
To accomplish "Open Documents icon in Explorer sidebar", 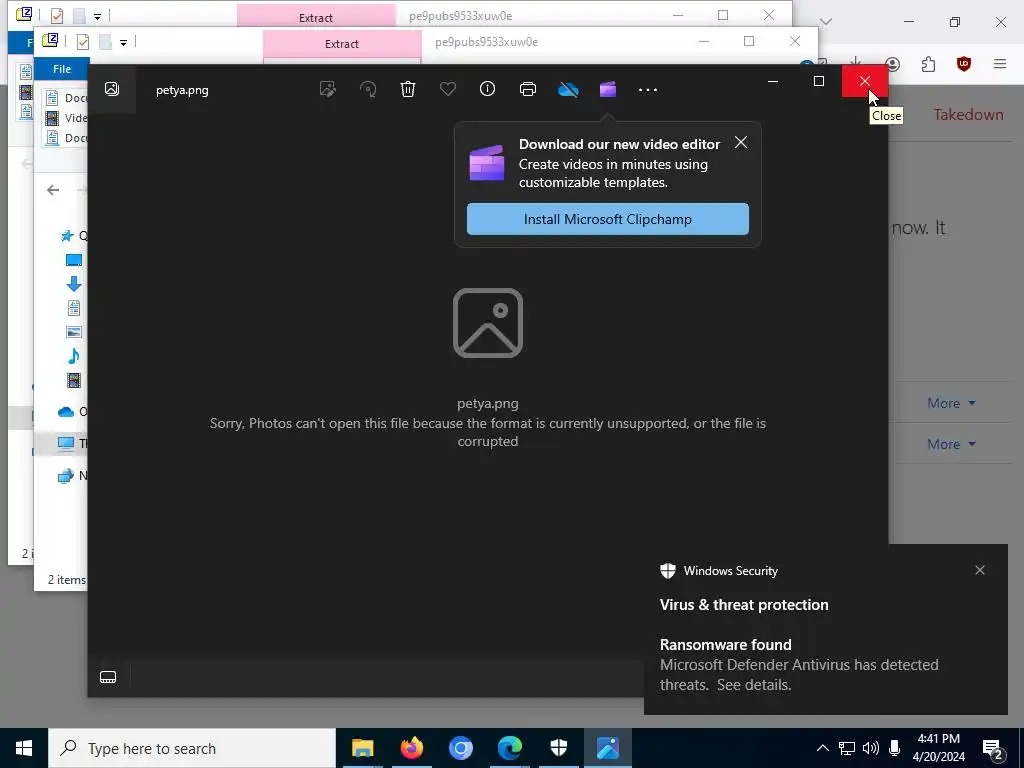I will click(74, 308).
